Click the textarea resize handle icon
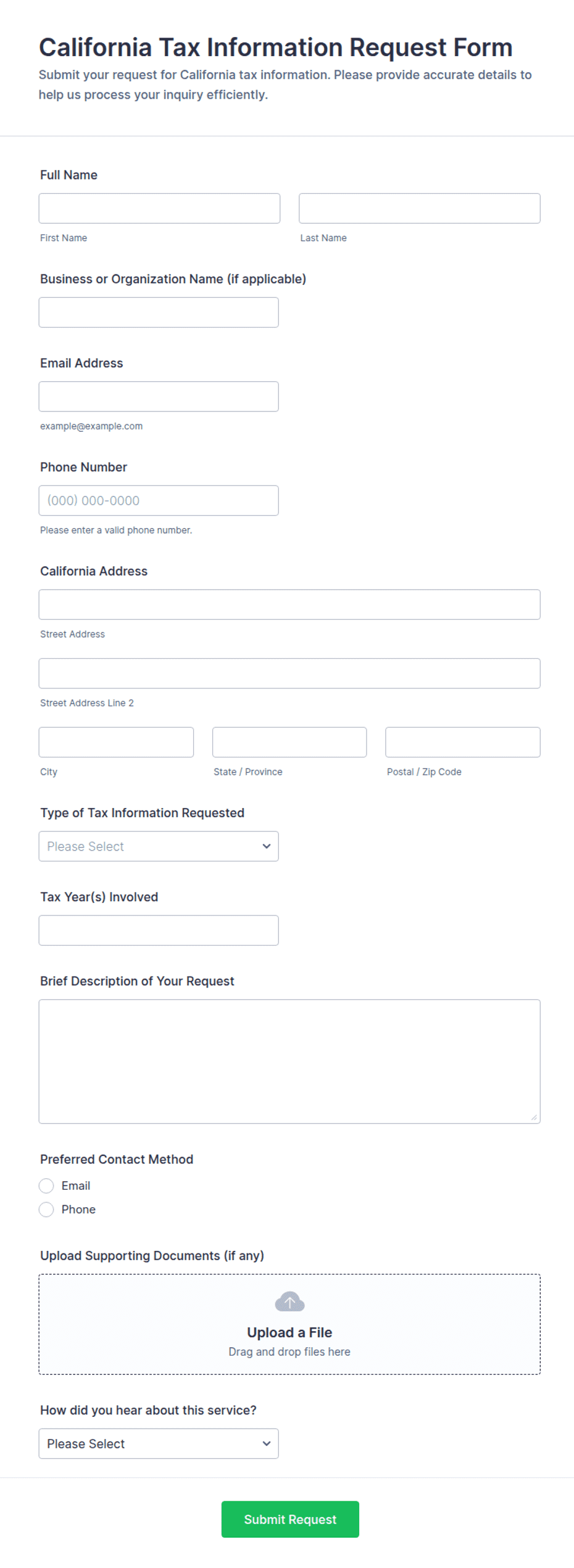The width and height of the screenshot is (574, 1568). coord(534,1117)
